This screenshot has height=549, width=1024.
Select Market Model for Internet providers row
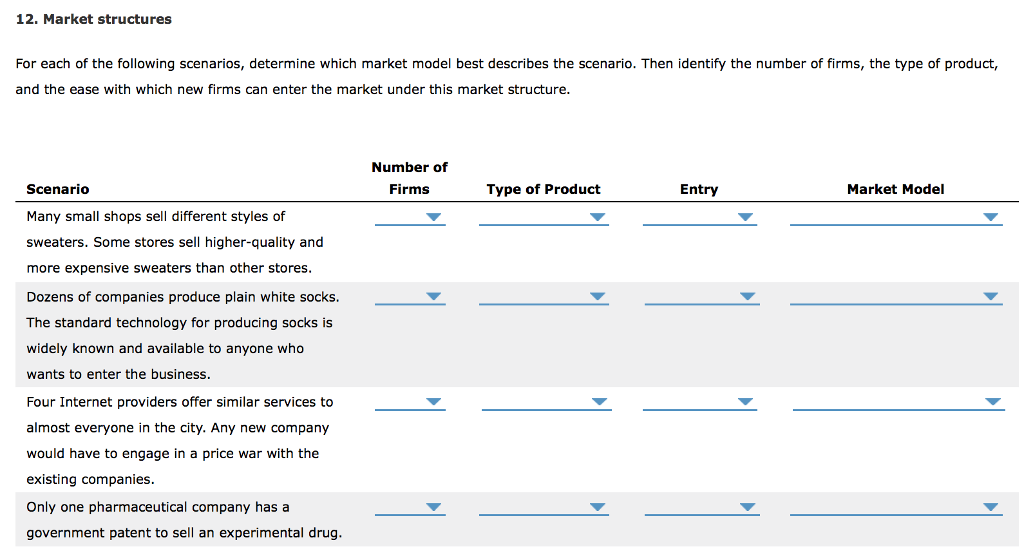tap(897, 402)
